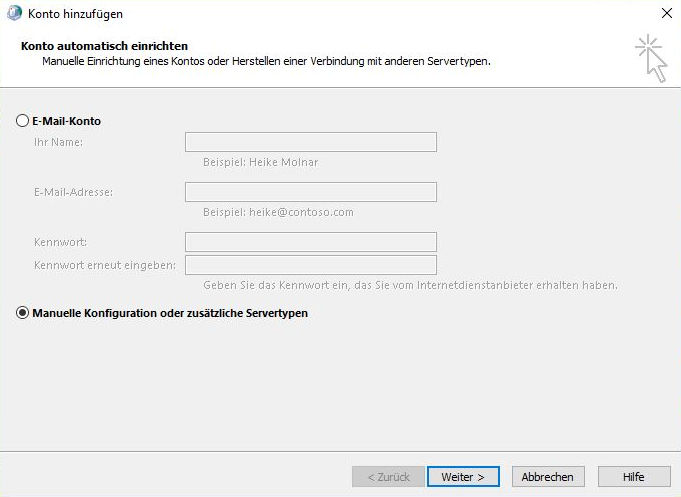The image size is (681, 497).
Task: Click the Konto automatisch einrichten heading
Action: coord(104,46)
